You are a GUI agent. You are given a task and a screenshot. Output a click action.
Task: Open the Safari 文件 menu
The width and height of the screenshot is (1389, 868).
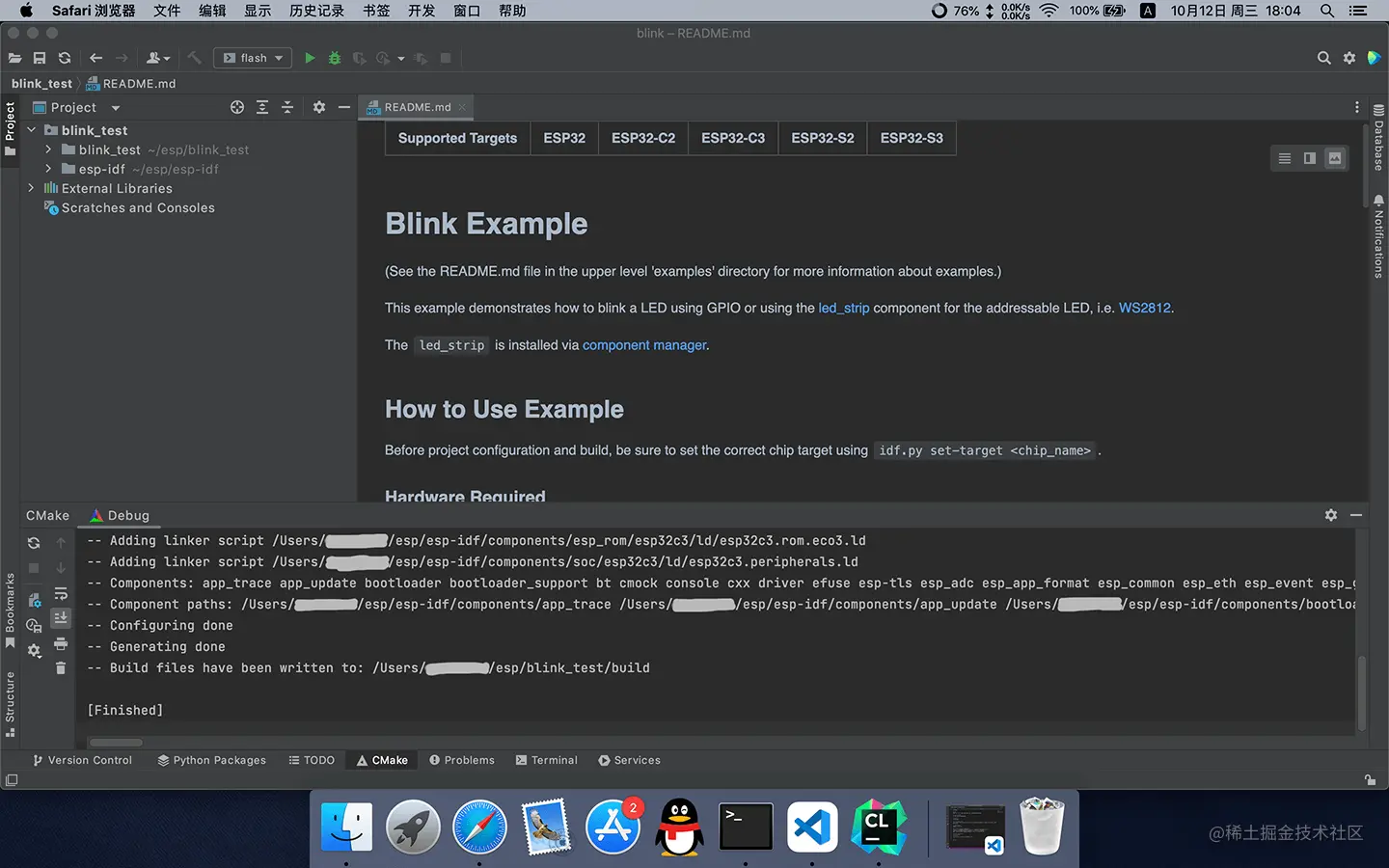click(x=167, y=11)
